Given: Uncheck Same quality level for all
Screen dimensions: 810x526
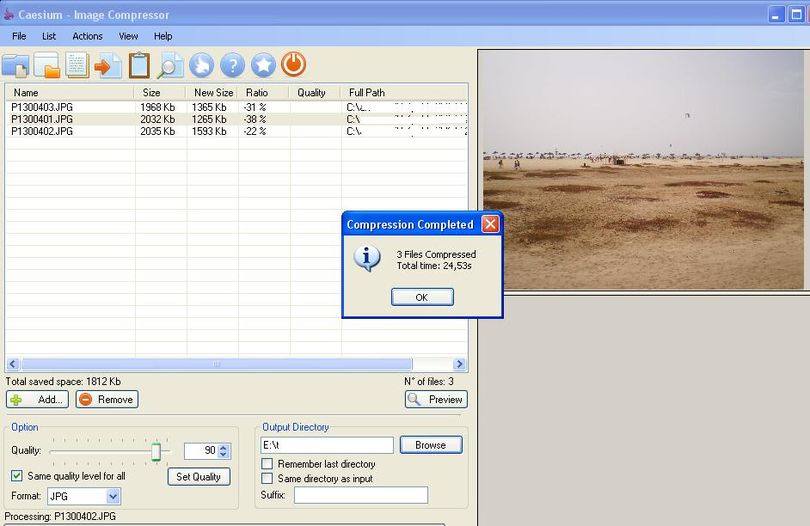Looking at the screenshot, I should (x=17, y=475).
